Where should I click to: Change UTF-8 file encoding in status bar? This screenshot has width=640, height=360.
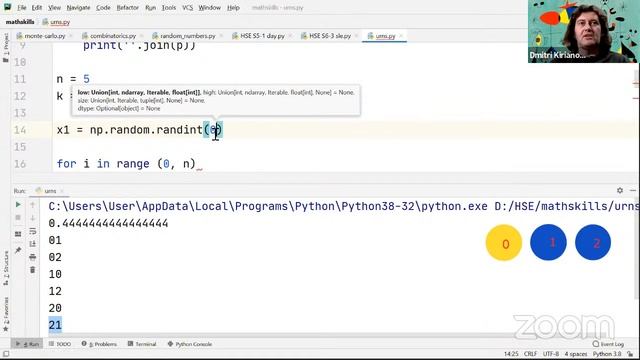coord(551,354)
